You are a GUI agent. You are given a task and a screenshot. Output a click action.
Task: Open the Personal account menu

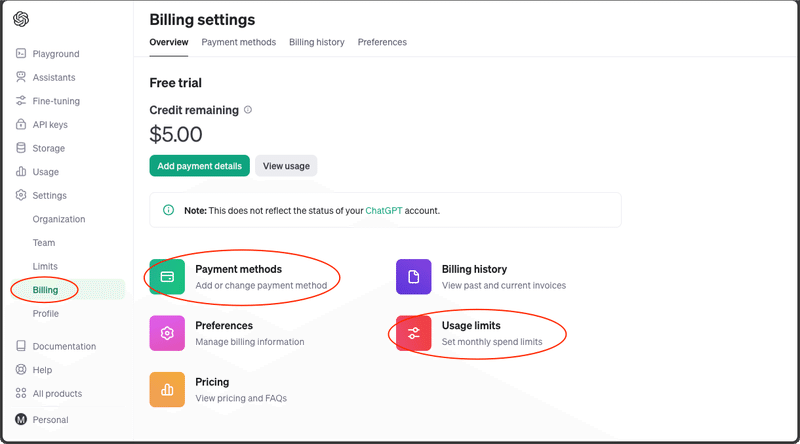(x=49, y=420)
